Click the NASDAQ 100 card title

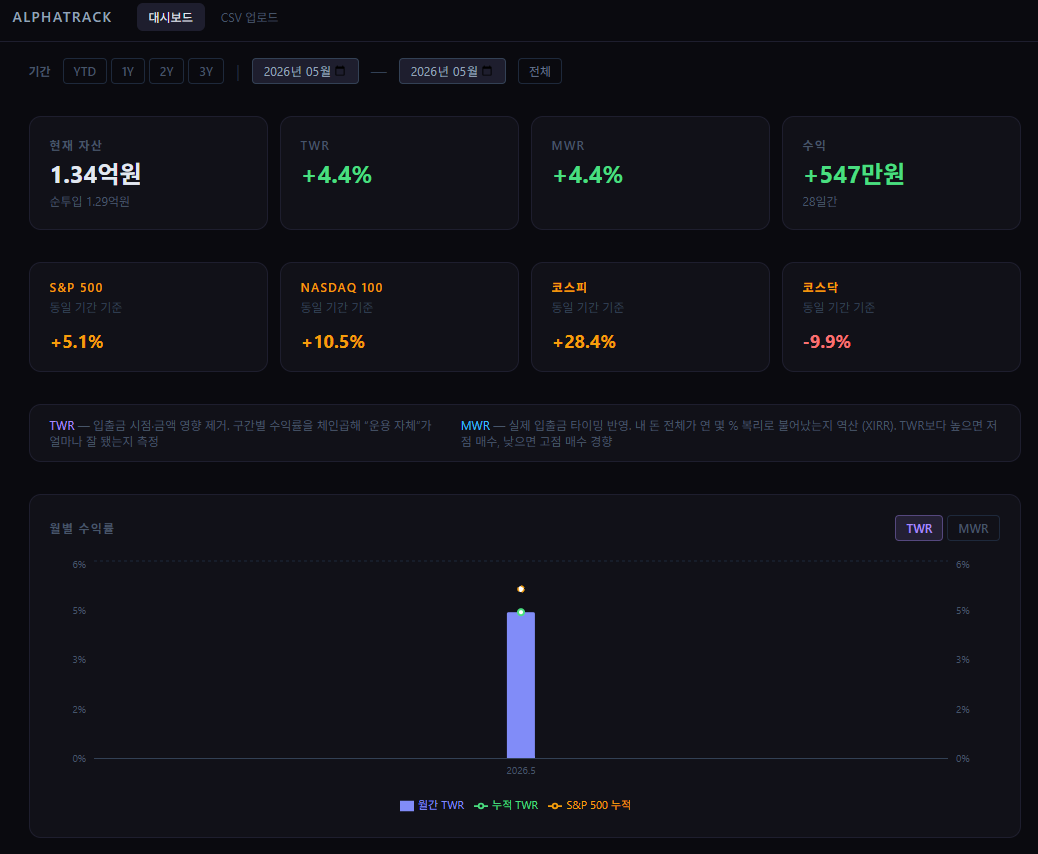(x=342, y=287)
